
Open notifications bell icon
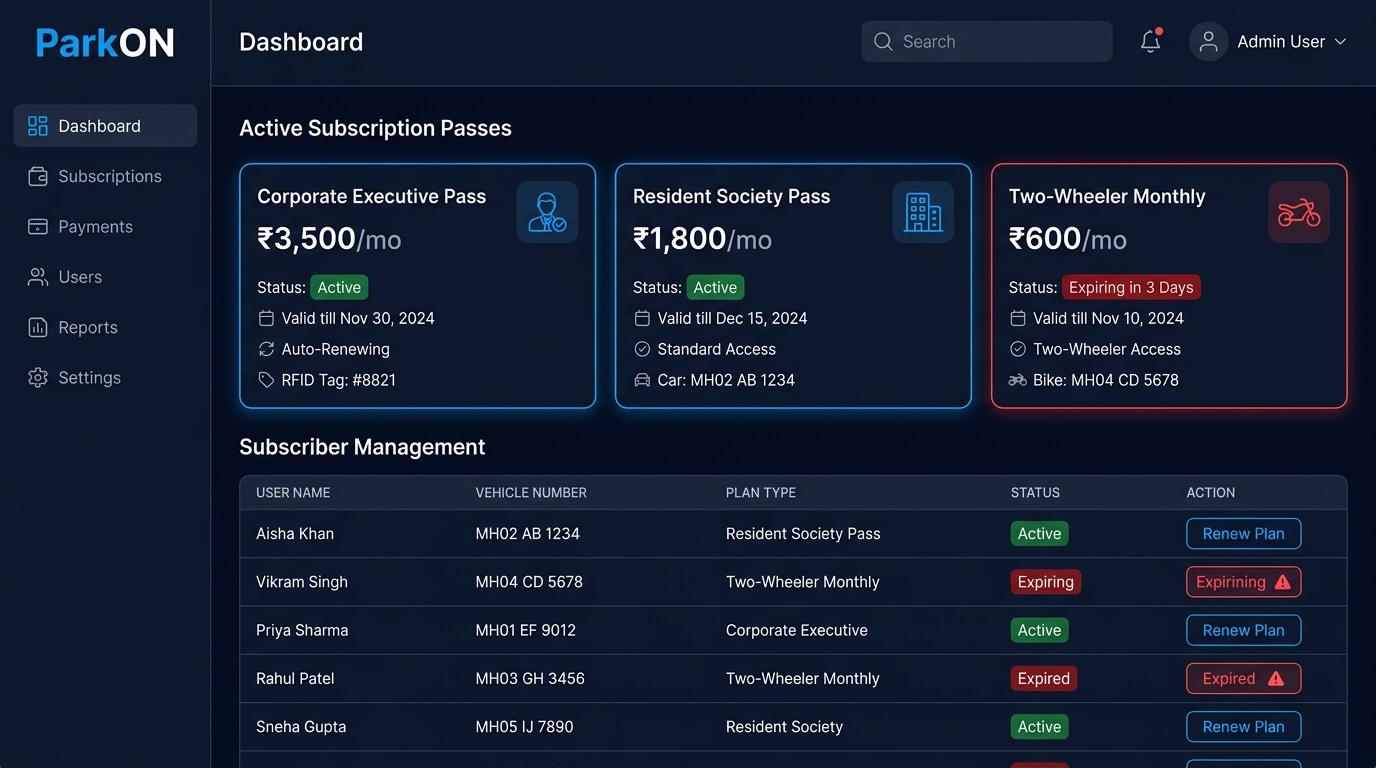[1151, 41]
